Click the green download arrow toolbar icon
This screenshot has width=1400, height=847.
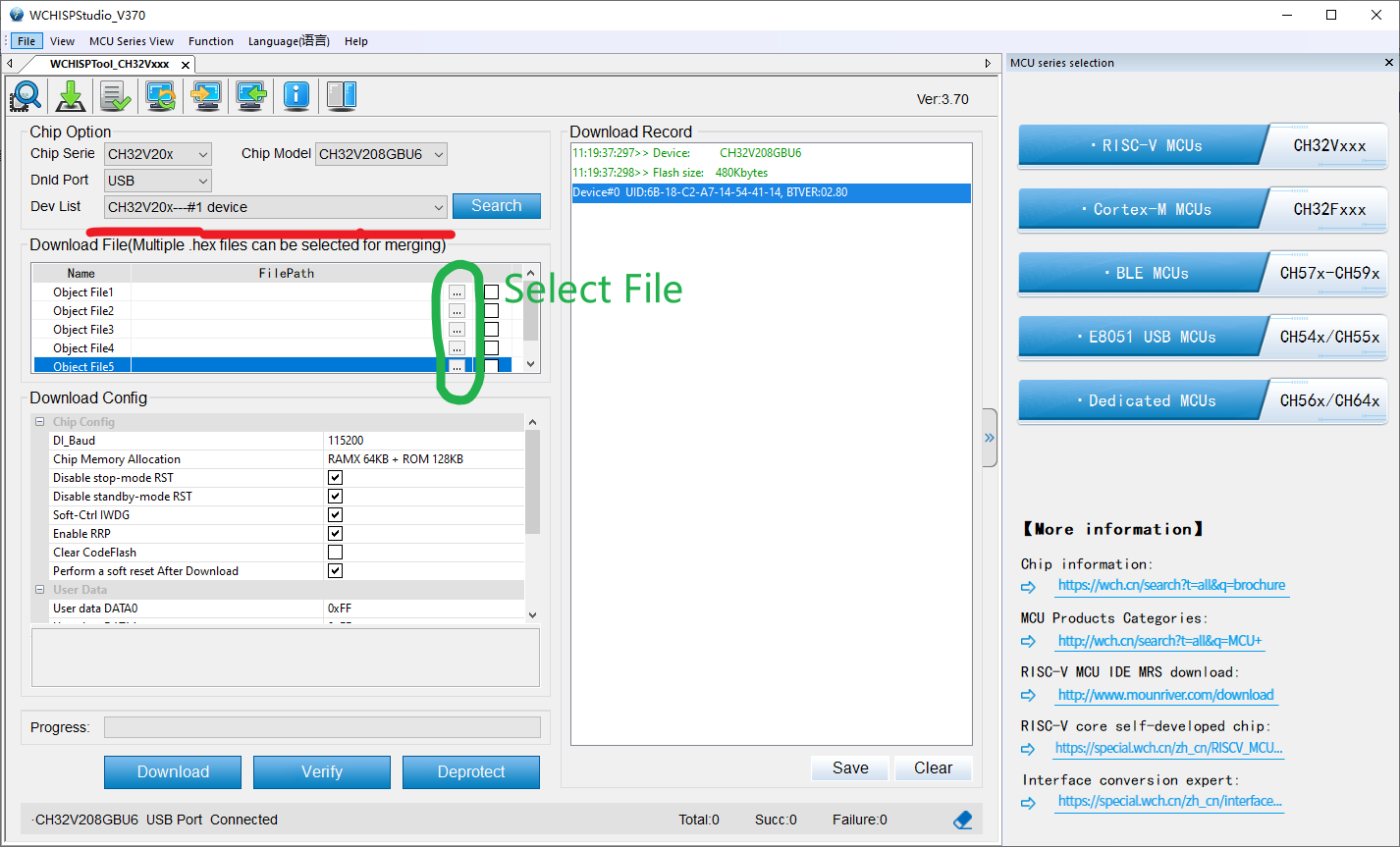(71, 95)
